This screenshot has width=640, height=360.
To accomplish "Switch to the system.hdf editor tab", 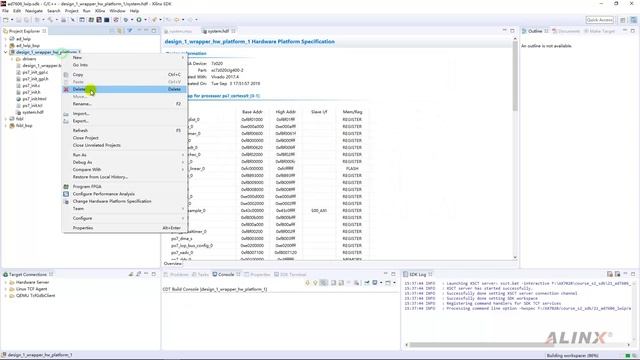I will click(x=218, y=31).
